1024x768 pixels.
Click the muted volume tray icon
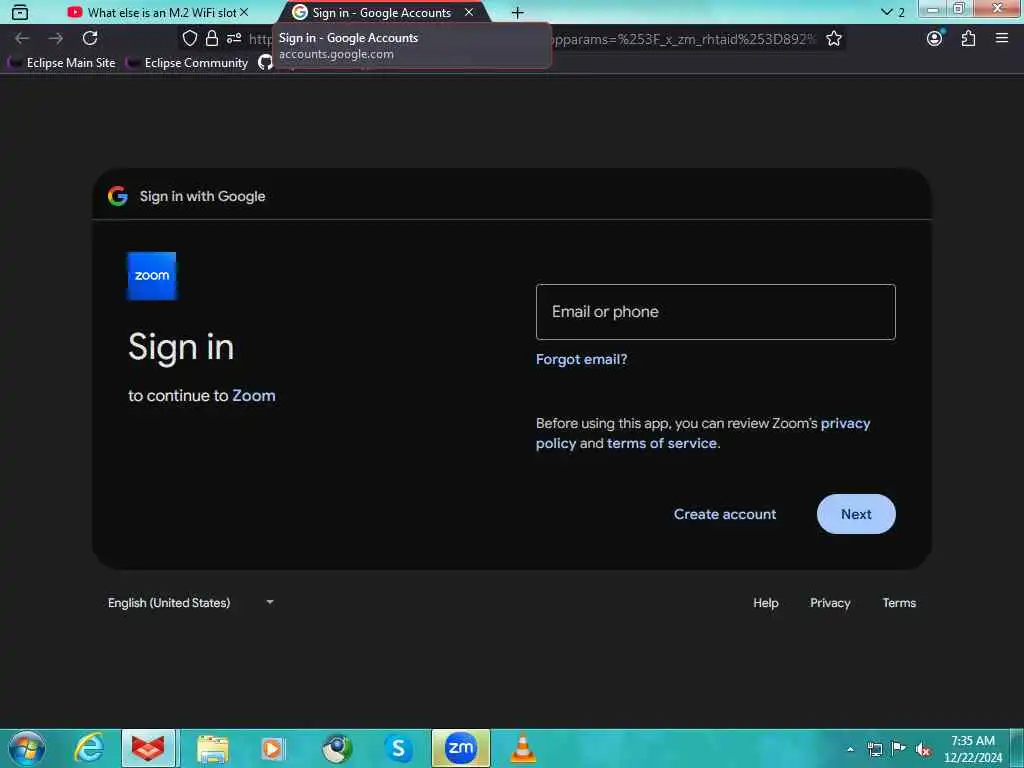[x=923, y=750]
